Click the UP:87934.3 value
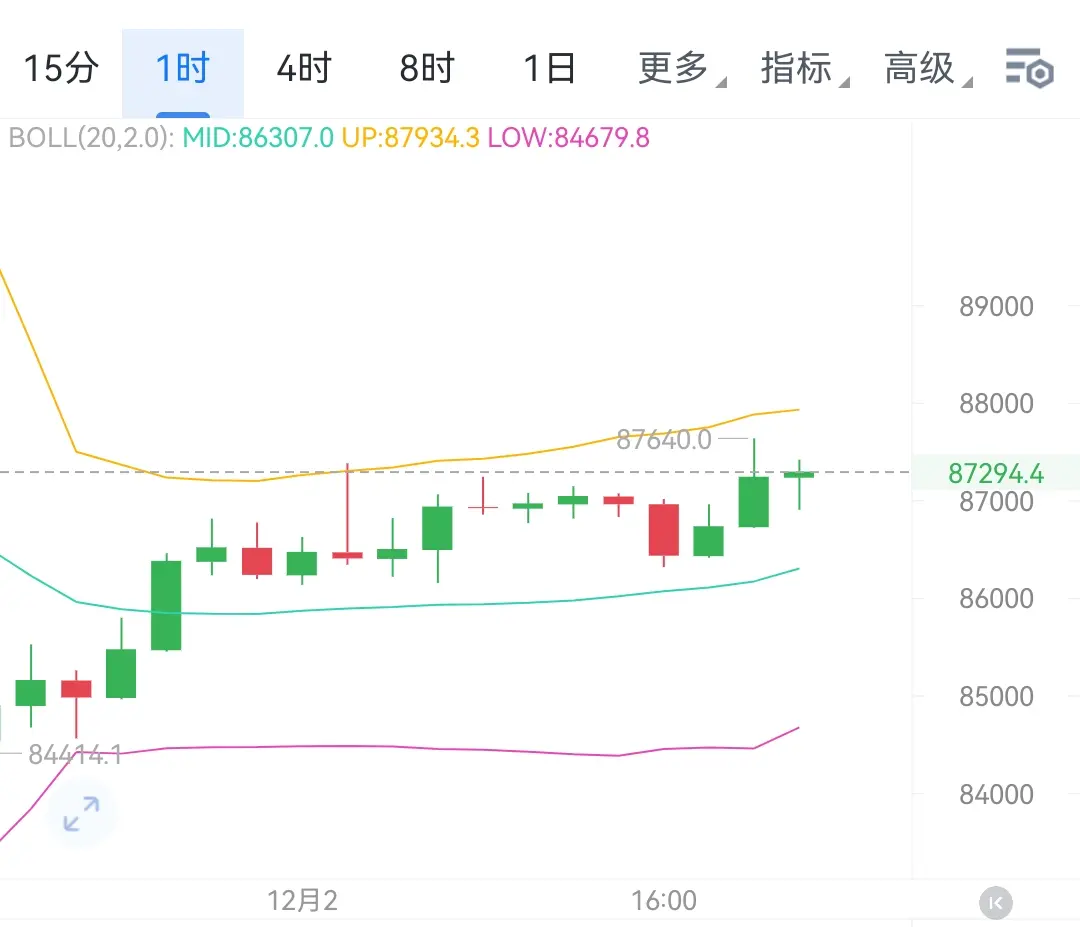 tap(411, 138)
